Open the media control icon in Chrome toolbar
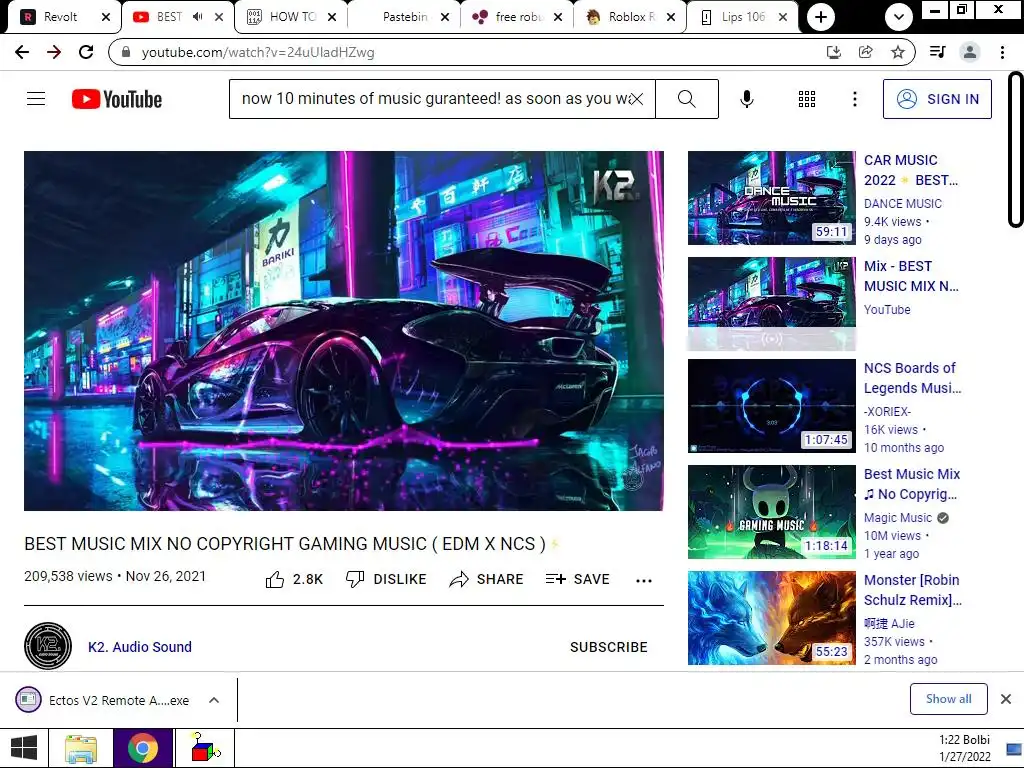 pos(938,52)
